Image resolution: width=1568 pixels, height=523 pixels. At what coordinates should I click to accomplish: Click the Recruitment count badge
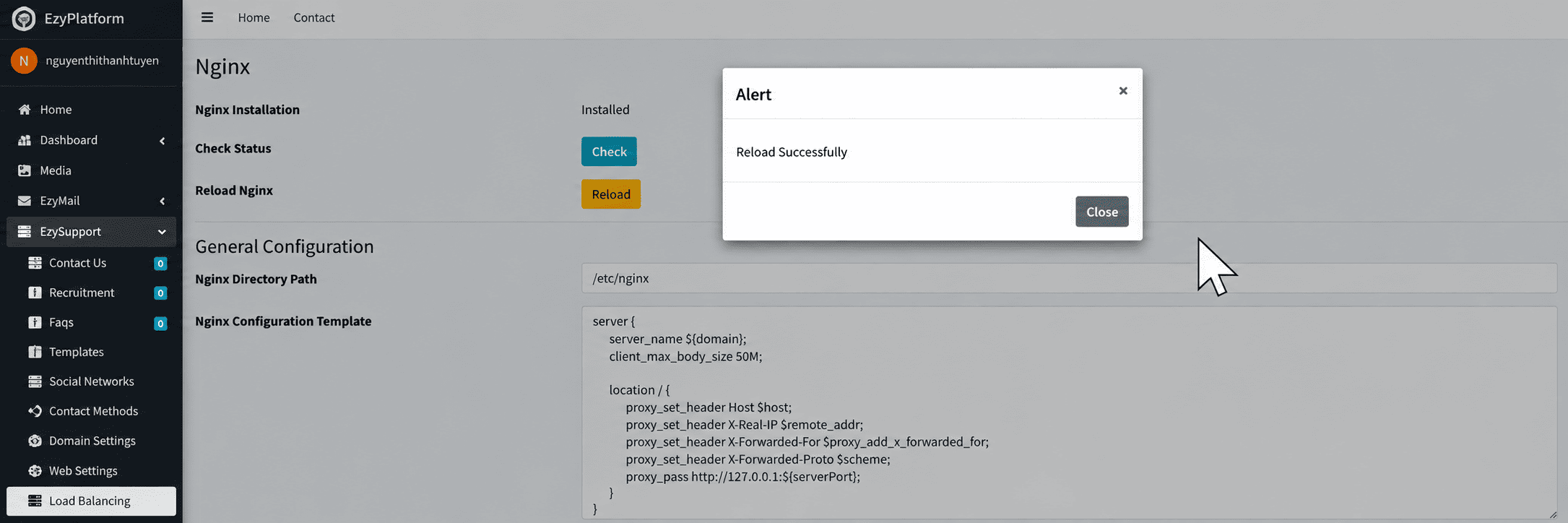click(x=160, y=293)
